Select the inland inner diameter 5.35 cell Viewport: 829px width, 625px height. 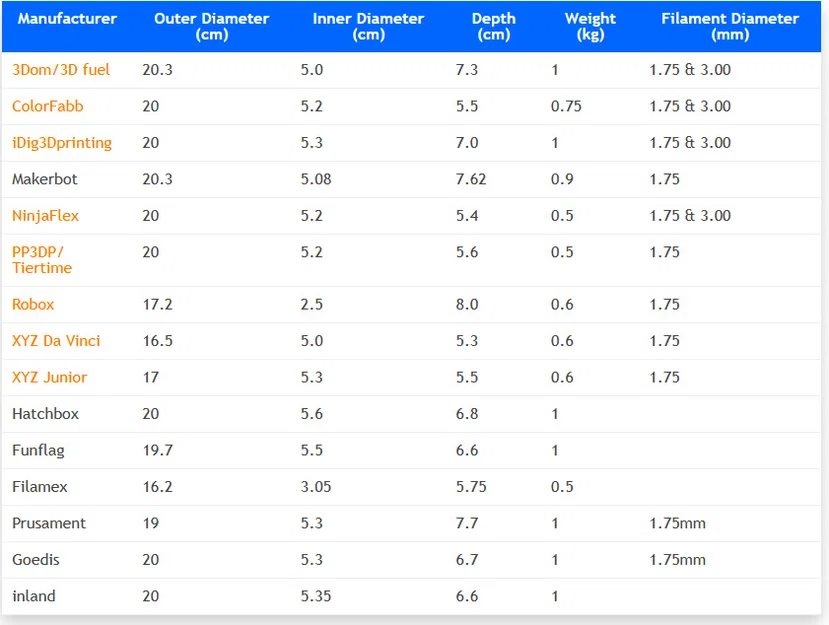click(x=316, y=597)
